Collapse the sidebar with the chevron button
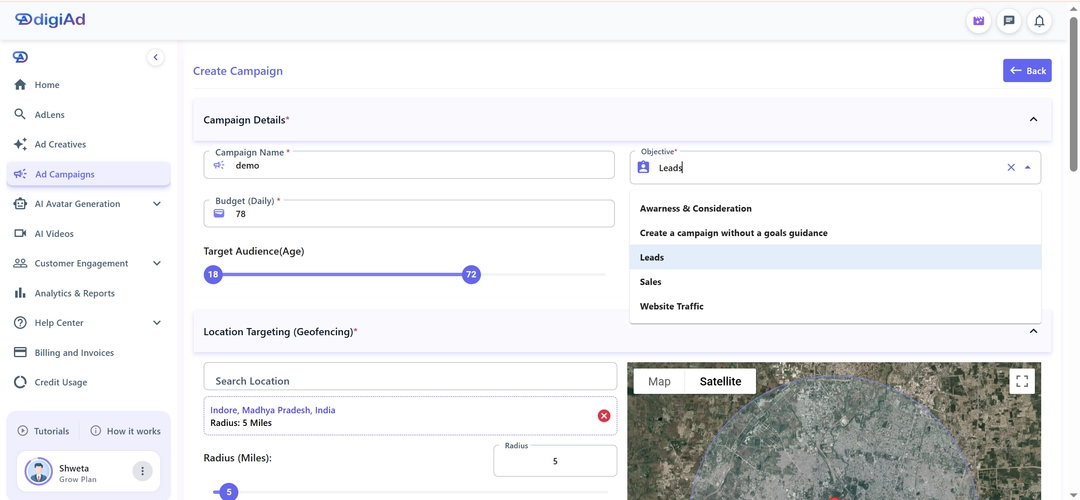 156,57
